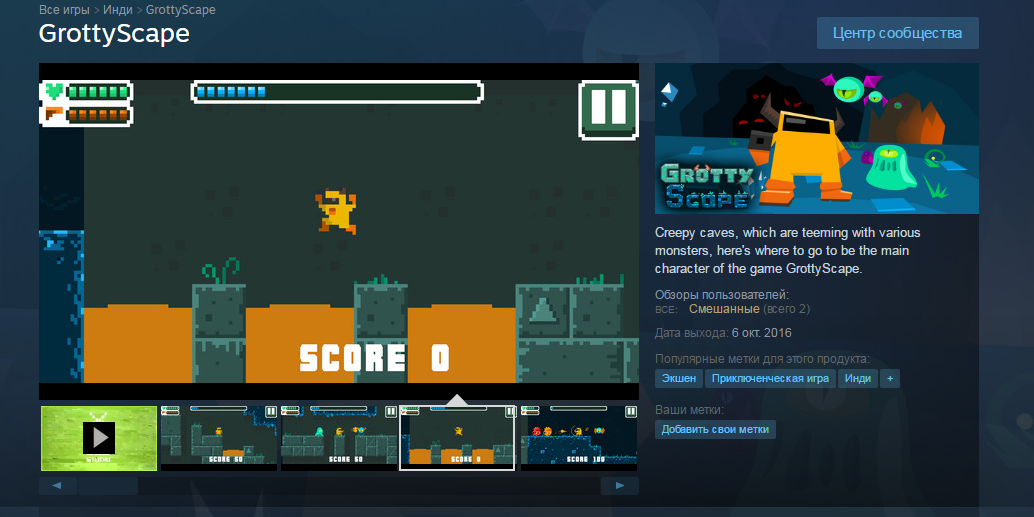
Task: Go to Все игры breadcrumb
Action: click(64, 10)
